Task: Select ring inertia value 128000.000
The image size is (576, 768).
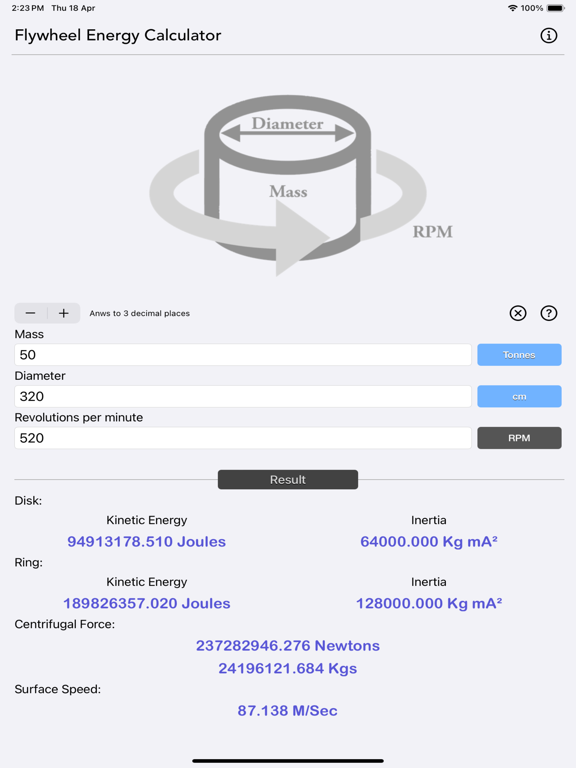Action: coord(429,603)
